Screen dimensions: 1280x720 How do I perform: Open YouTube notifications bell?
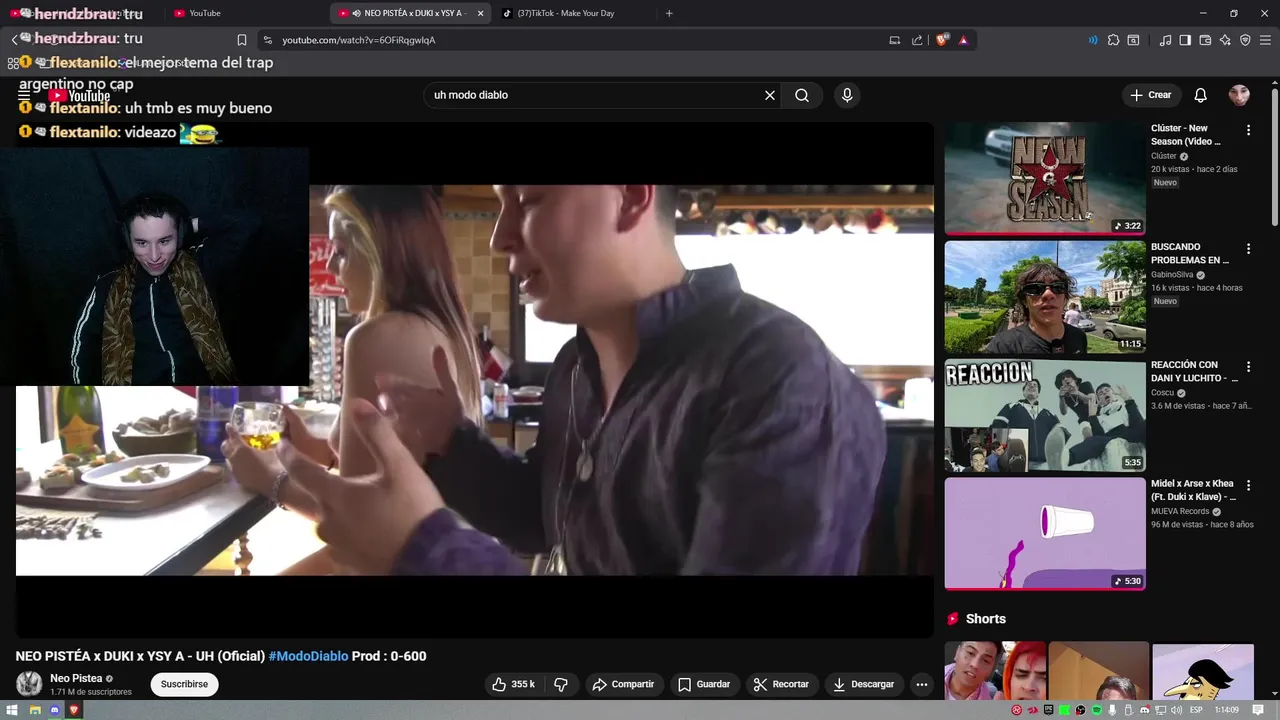click(x=1200, y=95)
